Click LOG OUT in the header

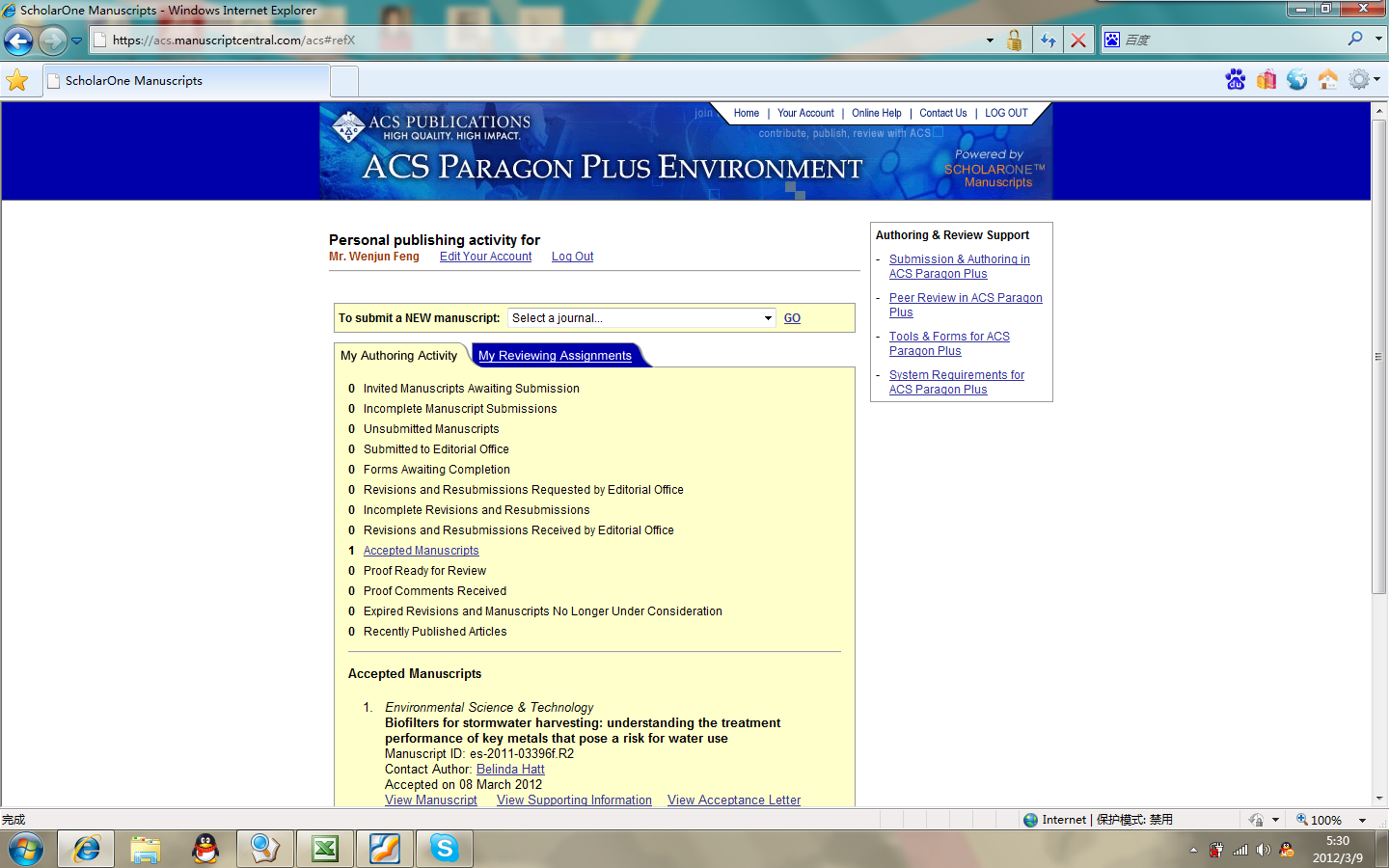(x=1006, y=113)
